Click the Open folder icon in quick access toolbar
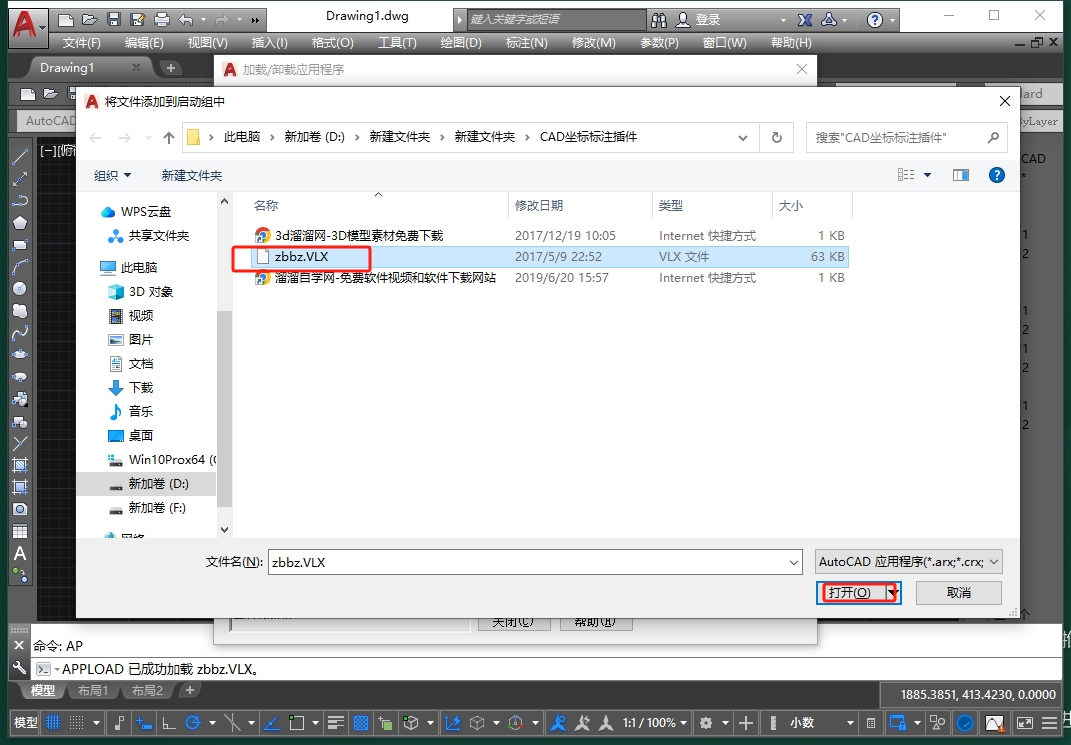The height and width of the screenshot is (745, 1071). tap(89, 20)
